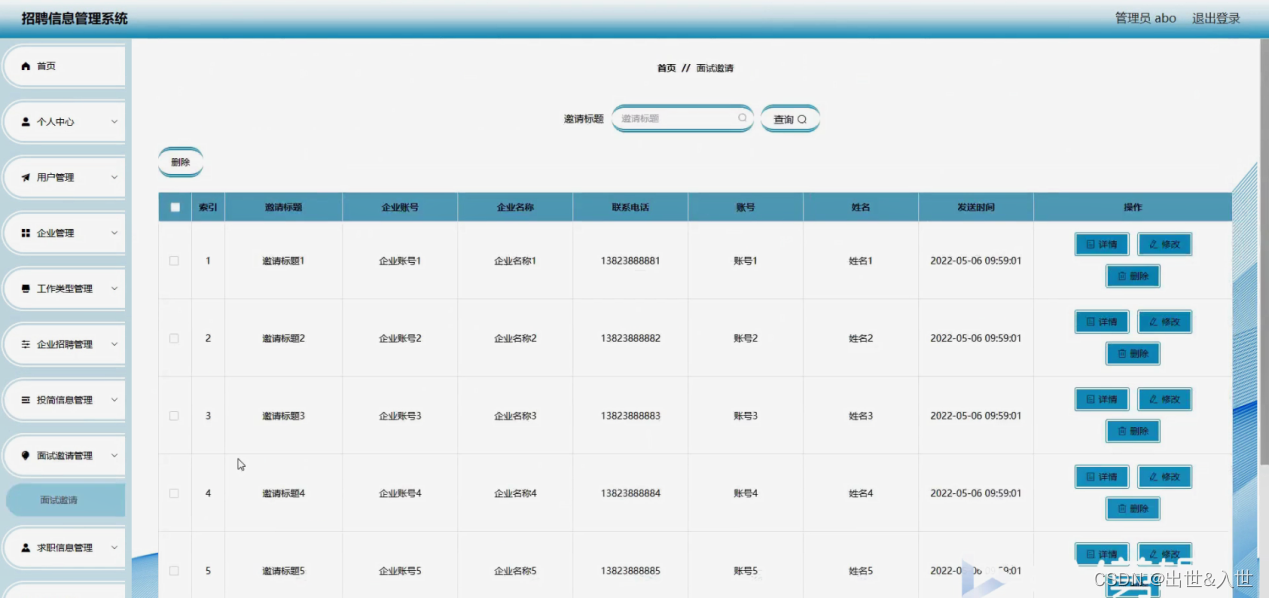Image resolution: width=1269 pixels, height=598 pixels.
Task: Click the phone number 13823888881
Action: tap(630, 261)
